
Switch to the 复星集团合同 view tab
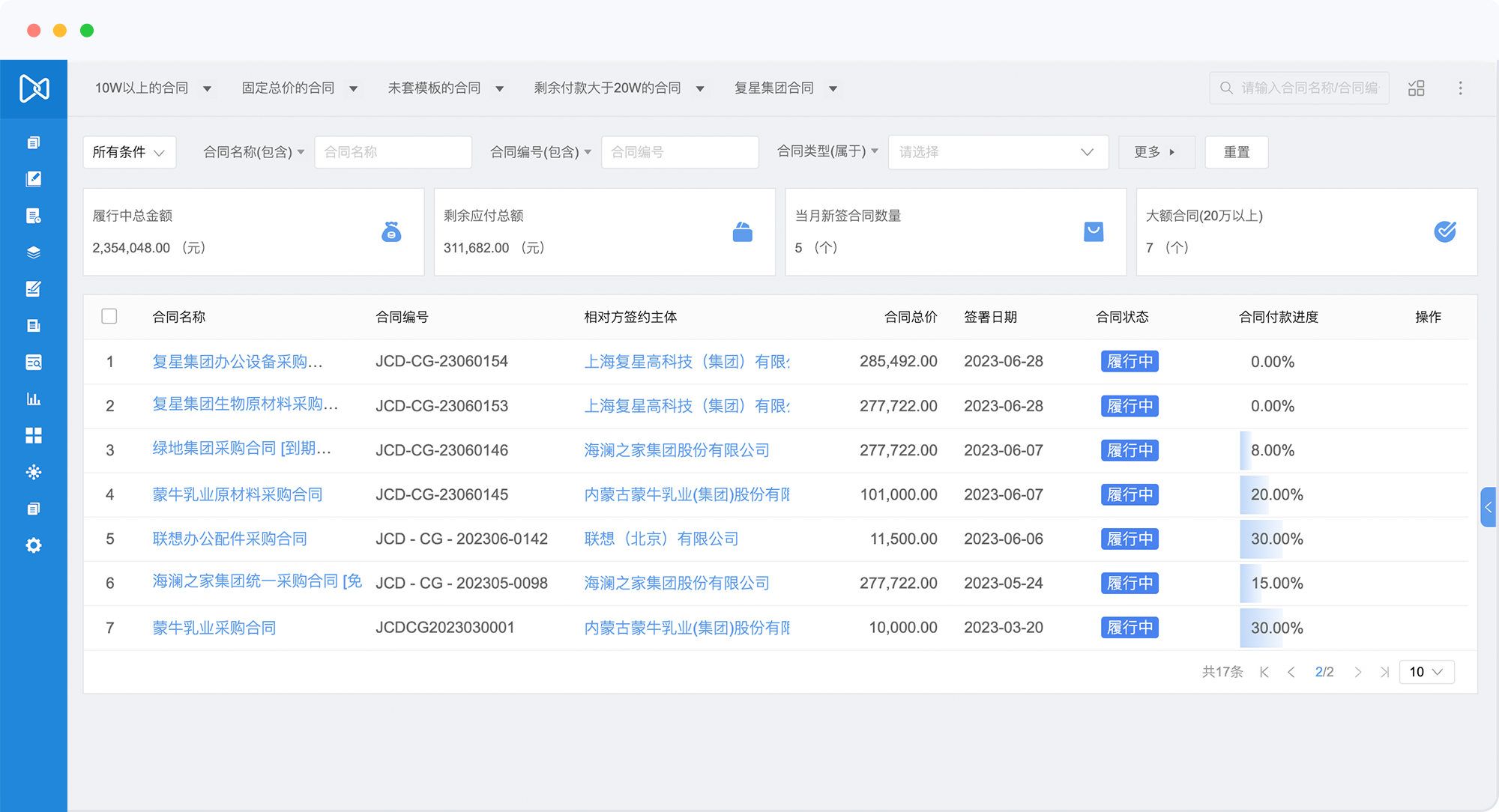tap(773, 88)
